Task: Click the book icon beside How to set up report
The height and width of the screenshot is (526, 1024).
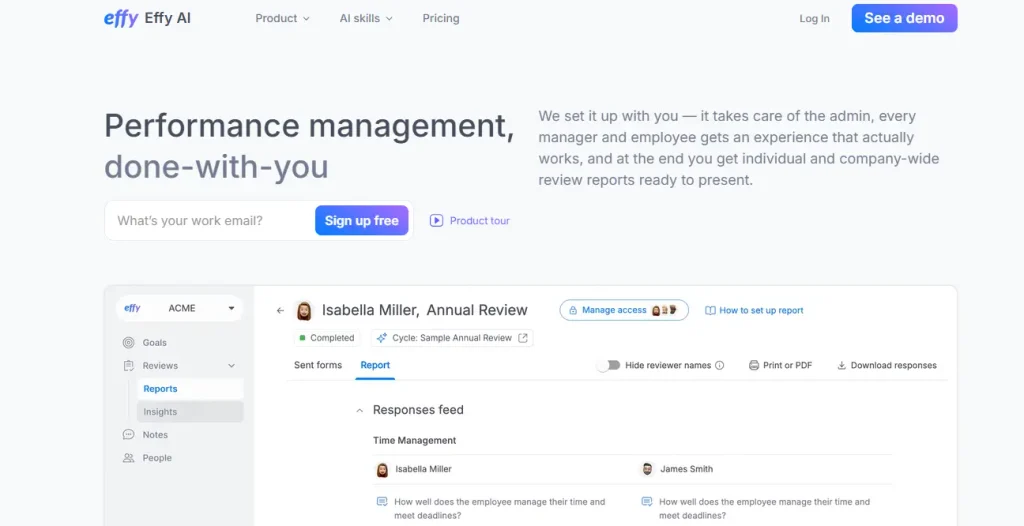Action: click(x=710, y=310)
